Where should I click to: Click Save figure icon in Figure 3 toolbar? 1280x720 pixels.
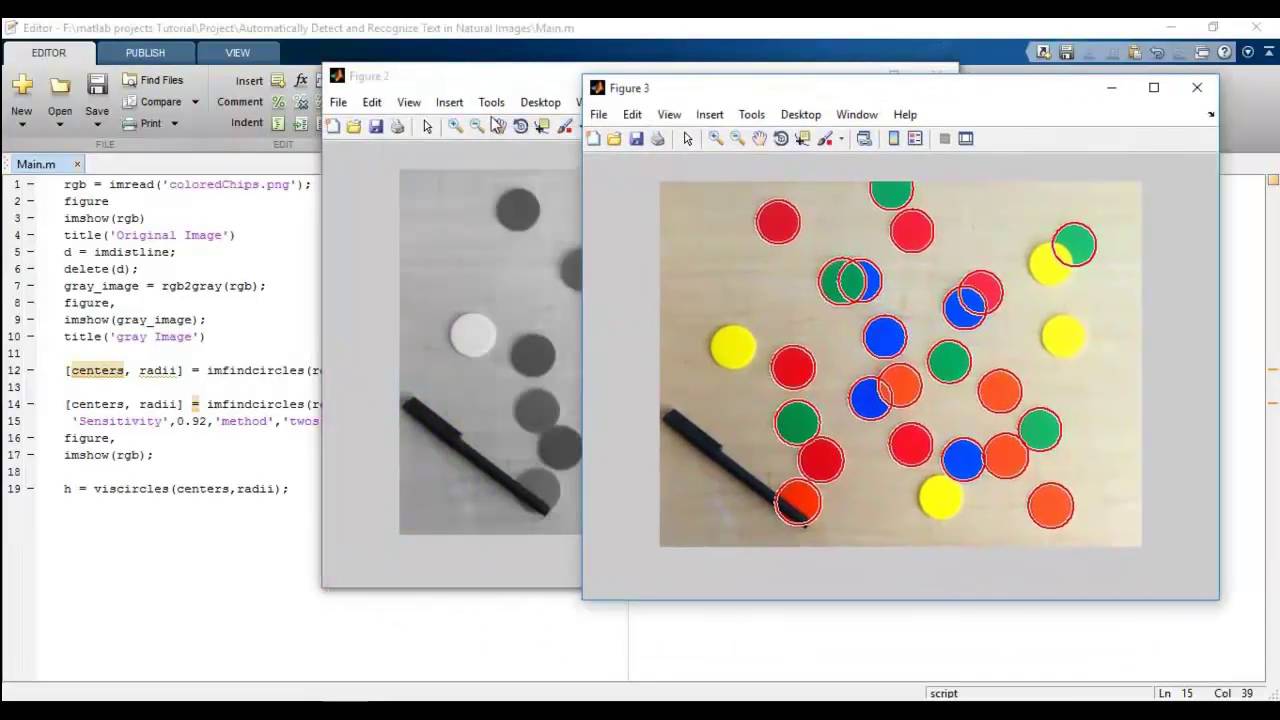pos(636,139)
